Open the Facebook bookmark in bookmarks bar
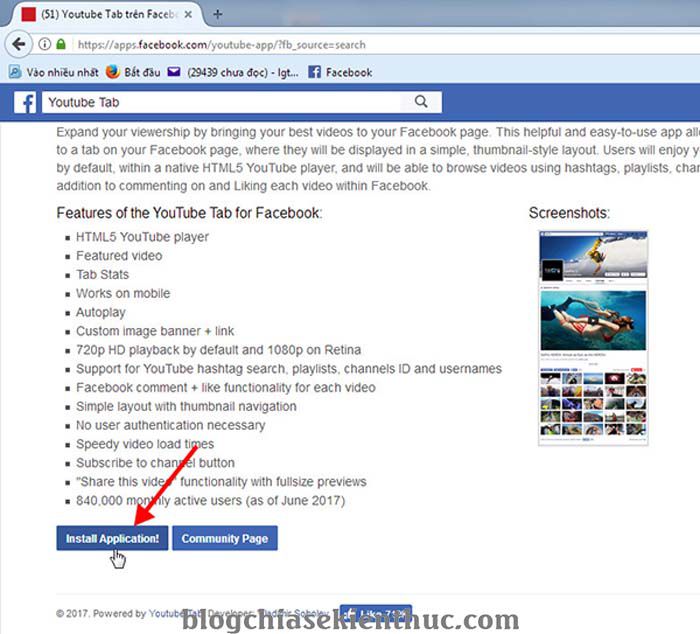 click(x=340, y=72)
